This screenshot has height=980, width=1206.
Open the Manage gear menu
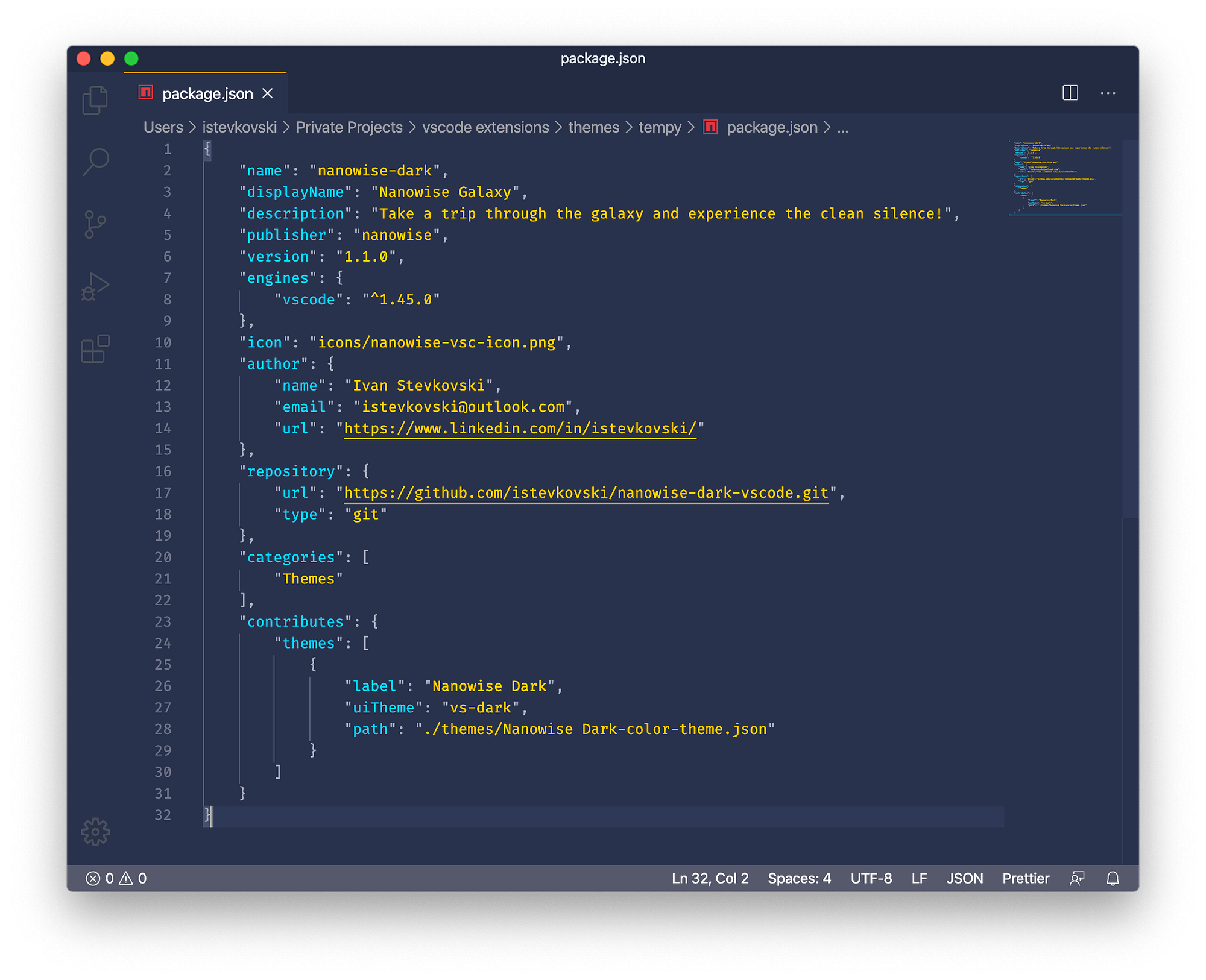(95, 832)
